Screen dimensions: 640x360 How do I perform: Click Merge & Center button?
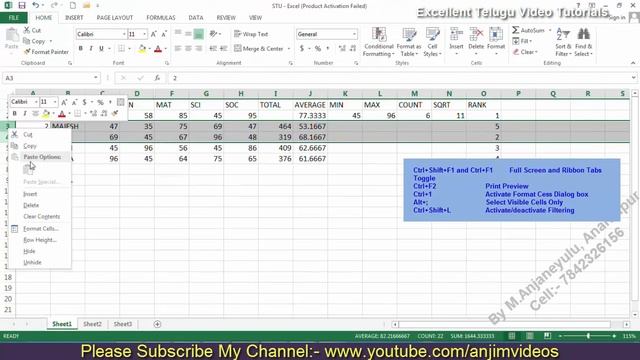[x=259, y=49]
